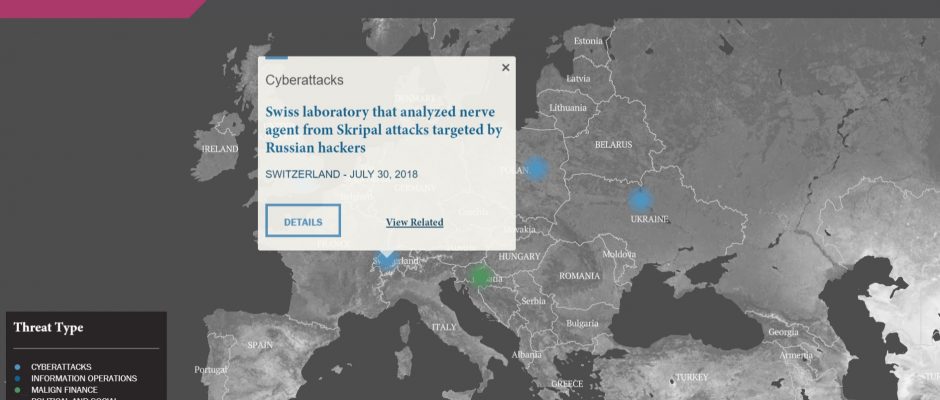Screen dimensions: 940x400
Task: Select the green malign finance marker near Croatia
Action: tap(479, 276)
